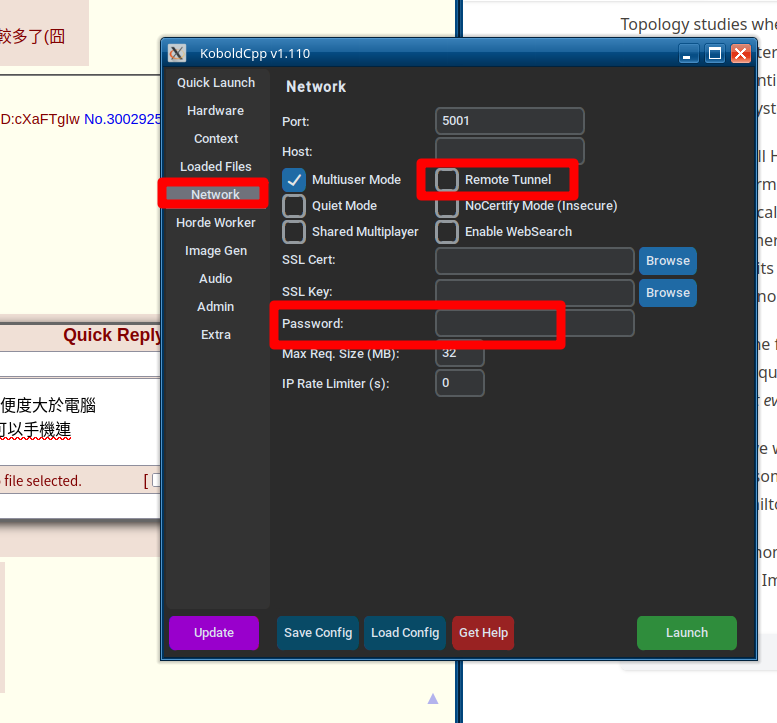Click the red Get Help button
Screen dimensions: 777x723
click(x=483, y=633)
